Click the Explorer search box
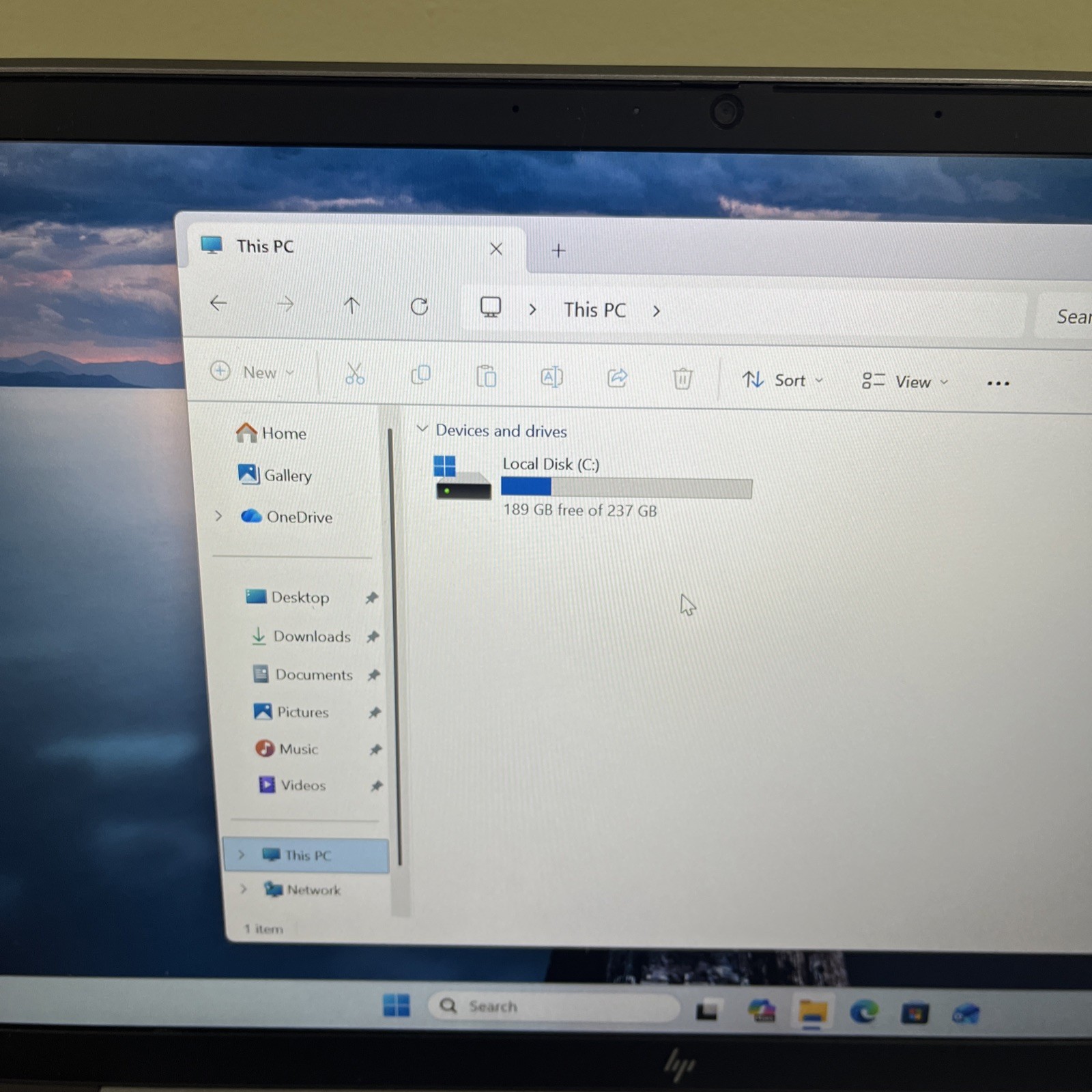This screenshot has width=1092, height=1092. [1065, 316]
